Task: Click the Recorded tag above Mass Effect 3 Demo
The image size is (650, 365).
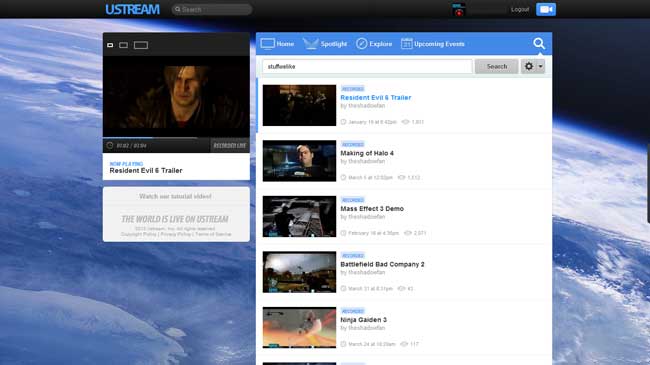Action: [x=353, y=200]
